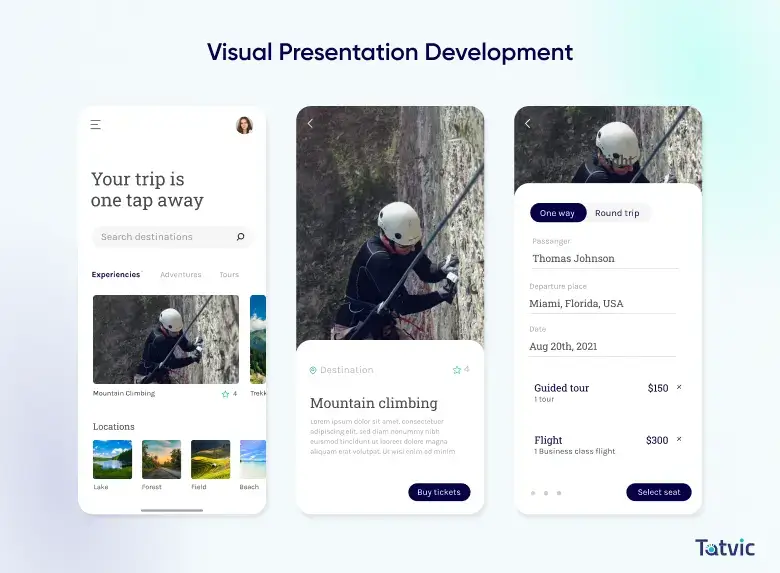Switch to the Tours tab

coord(229,275)
